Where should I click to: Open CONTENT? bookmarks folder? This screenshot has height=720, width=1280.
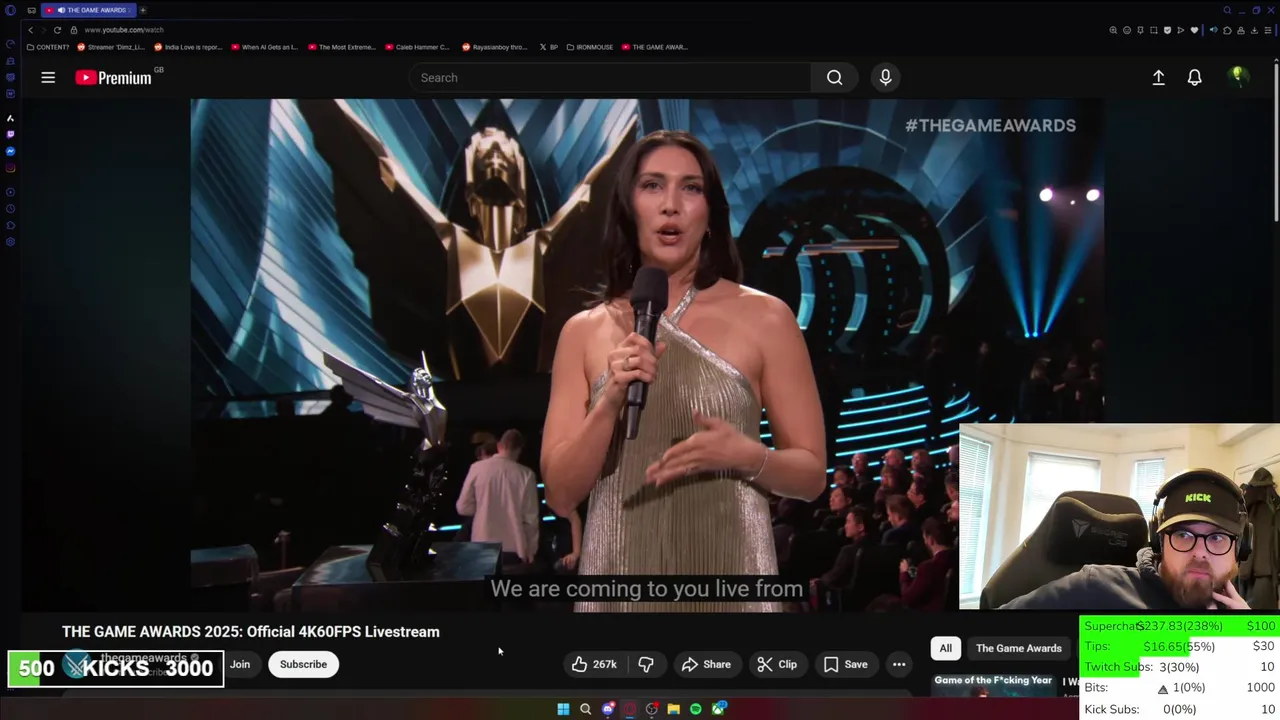48,47
